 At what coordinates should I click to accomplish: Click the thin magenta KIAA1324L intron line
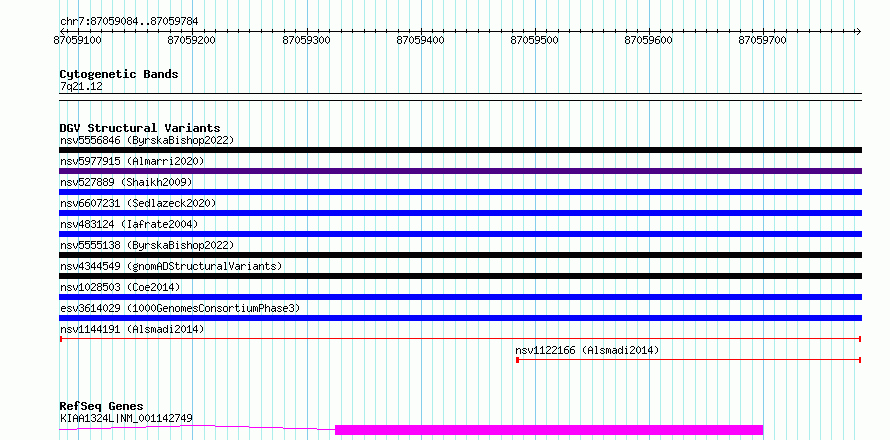pos(197,428)
